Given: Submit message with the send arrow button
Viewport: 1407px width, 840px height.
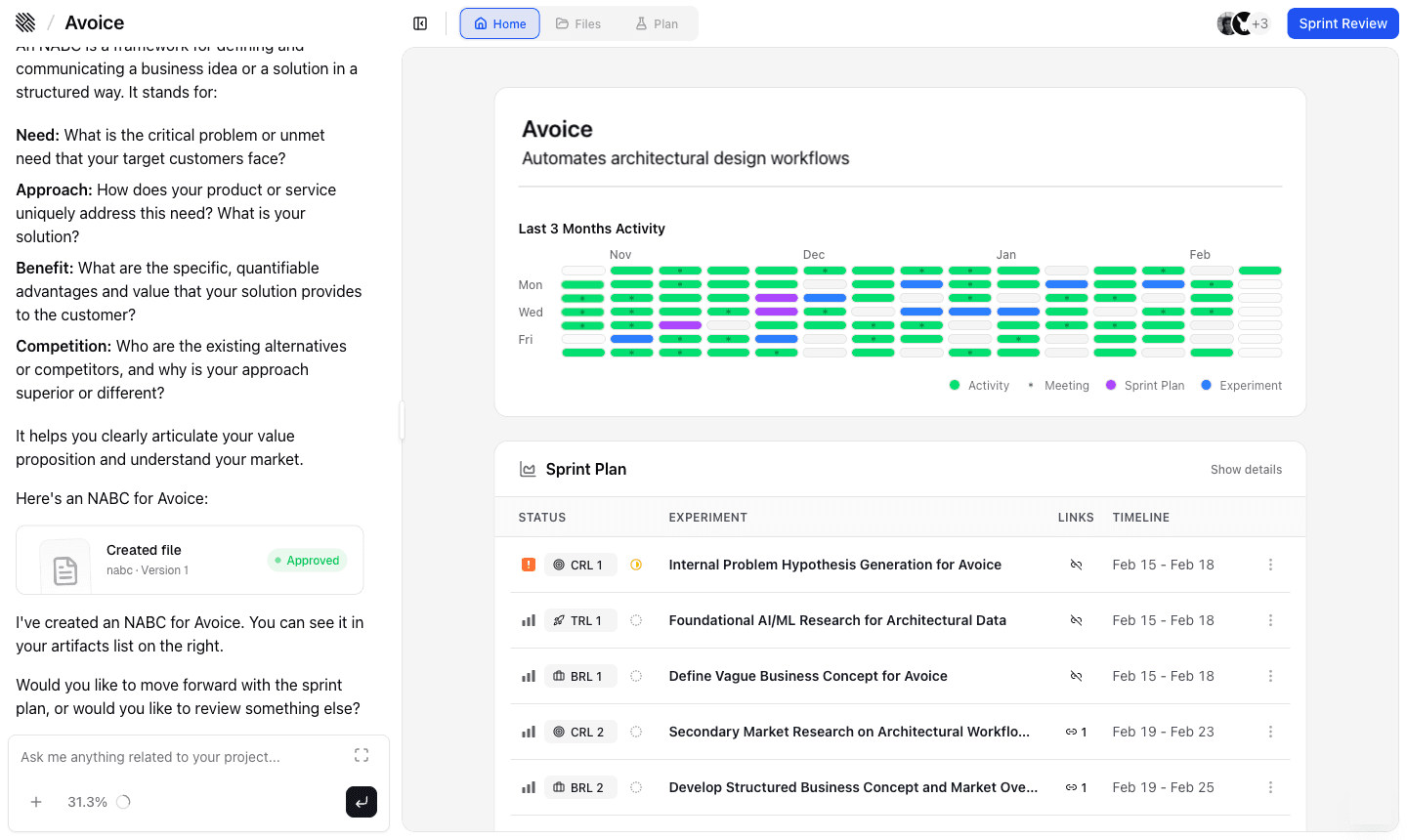Looking at the screenshot, I should point(361,802).
